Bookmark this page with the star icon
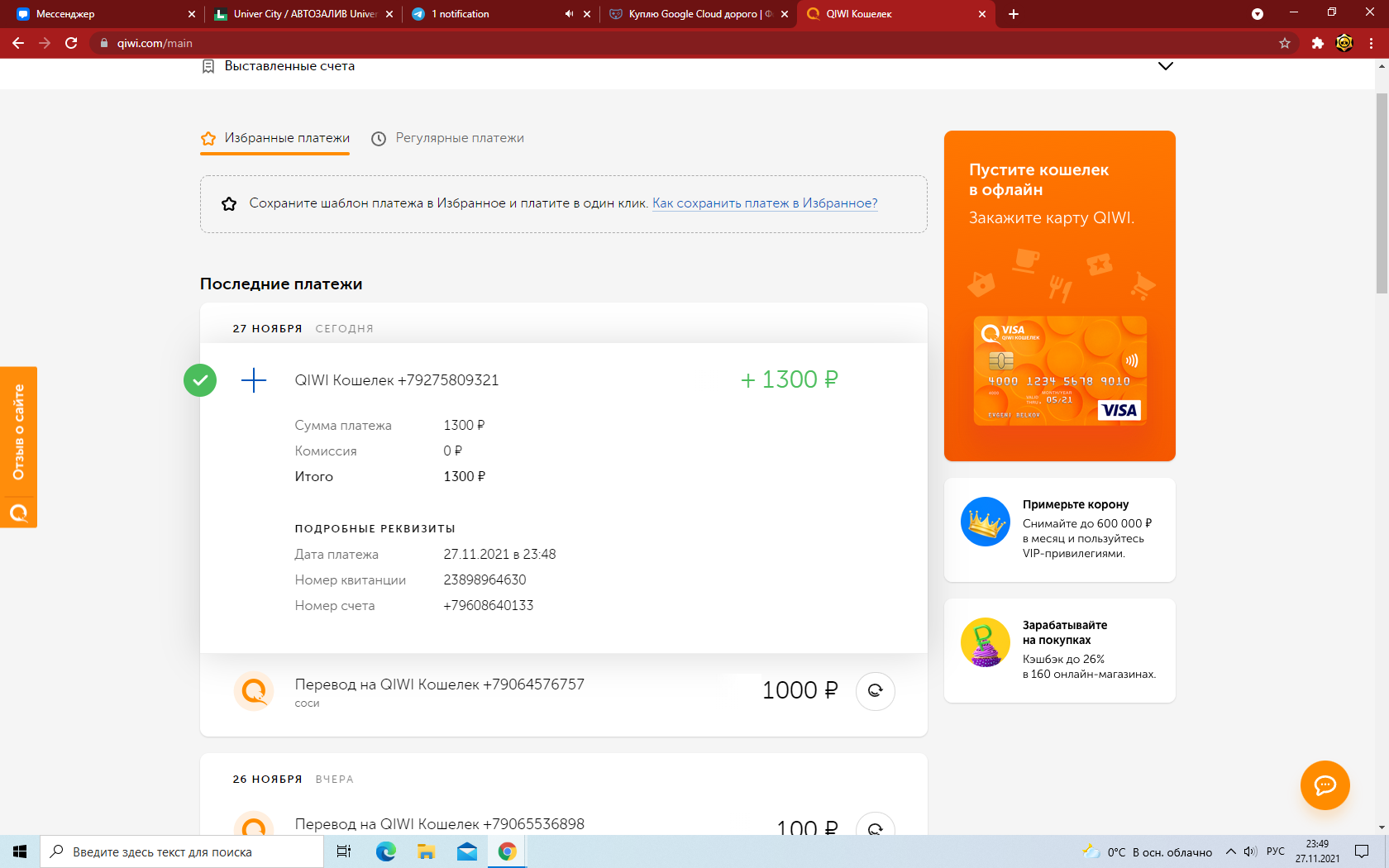1389x868 pixels. [x=1285, y=43]
